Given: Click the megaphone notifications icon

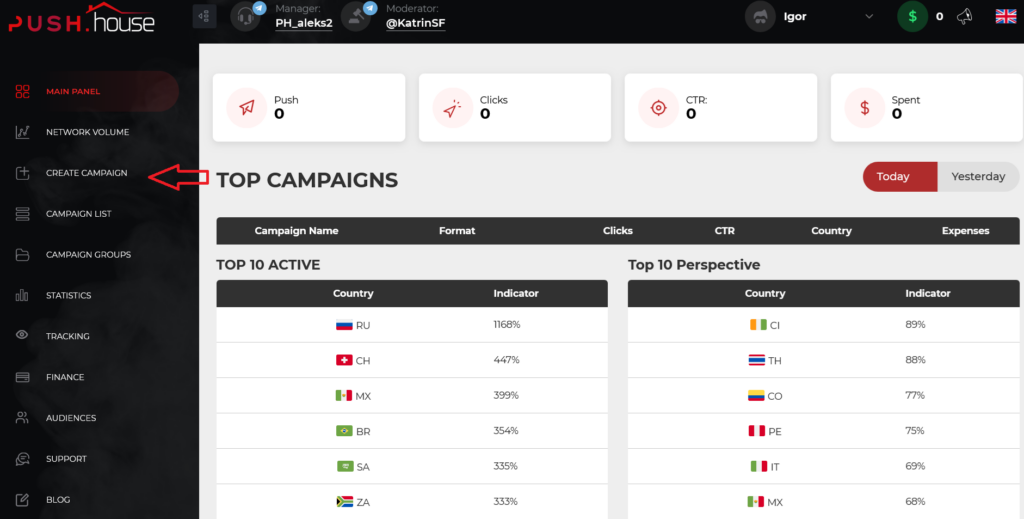Looking at the screenshot, I should point(965,16).
